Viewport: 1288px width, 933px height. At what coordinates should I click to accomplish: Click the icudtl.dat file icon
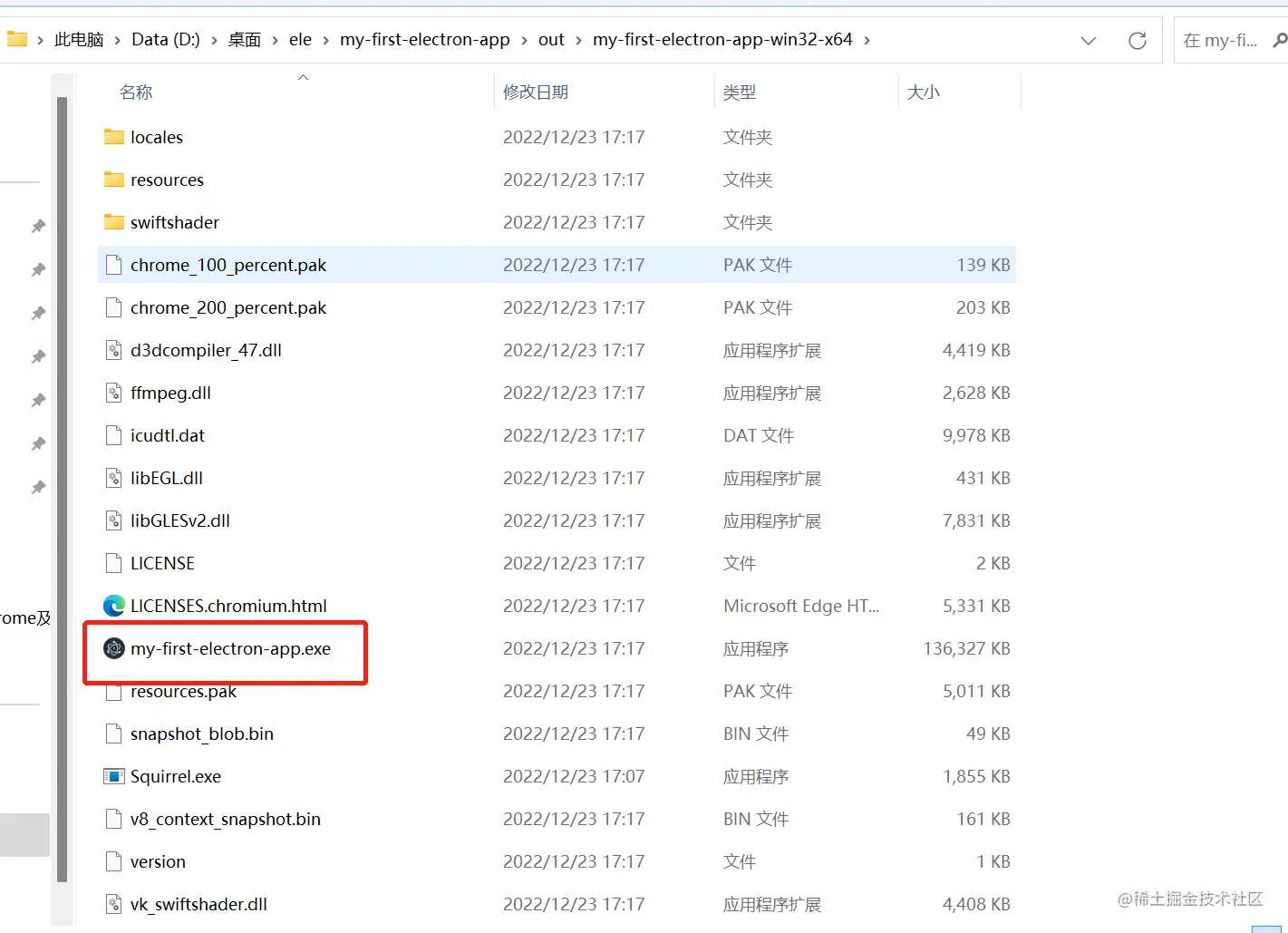[x=113, y=435]
